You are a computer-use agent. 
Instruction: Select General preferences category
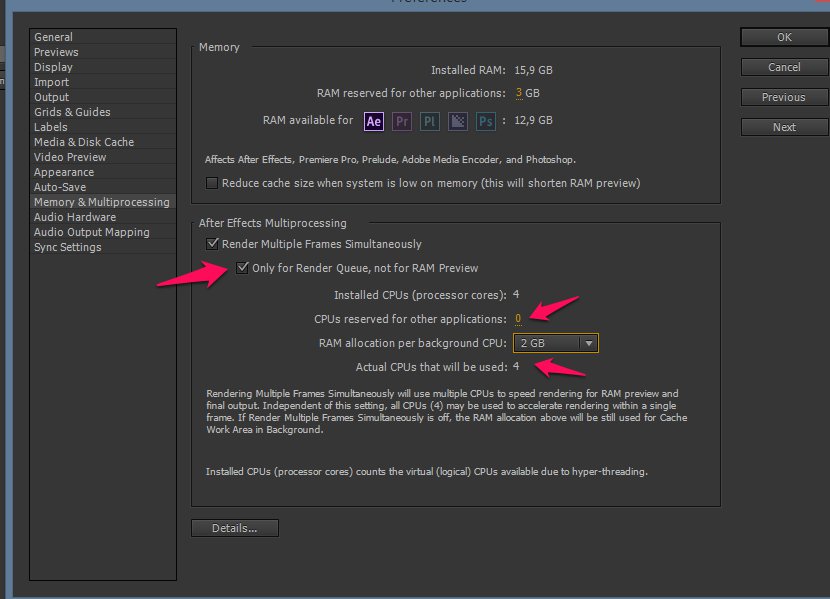tap(53, 37)
